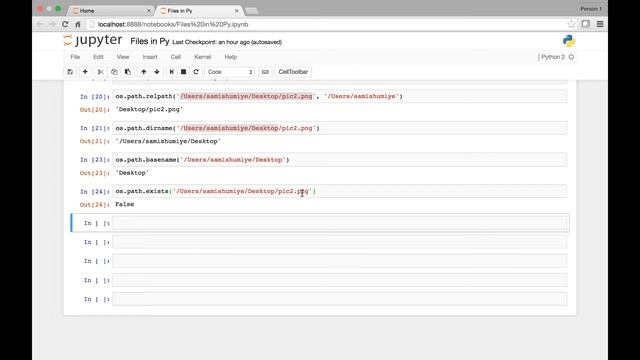The image size is (640, 360).
Task: Restart the kernel icon
Action: (x=196, y=72)
